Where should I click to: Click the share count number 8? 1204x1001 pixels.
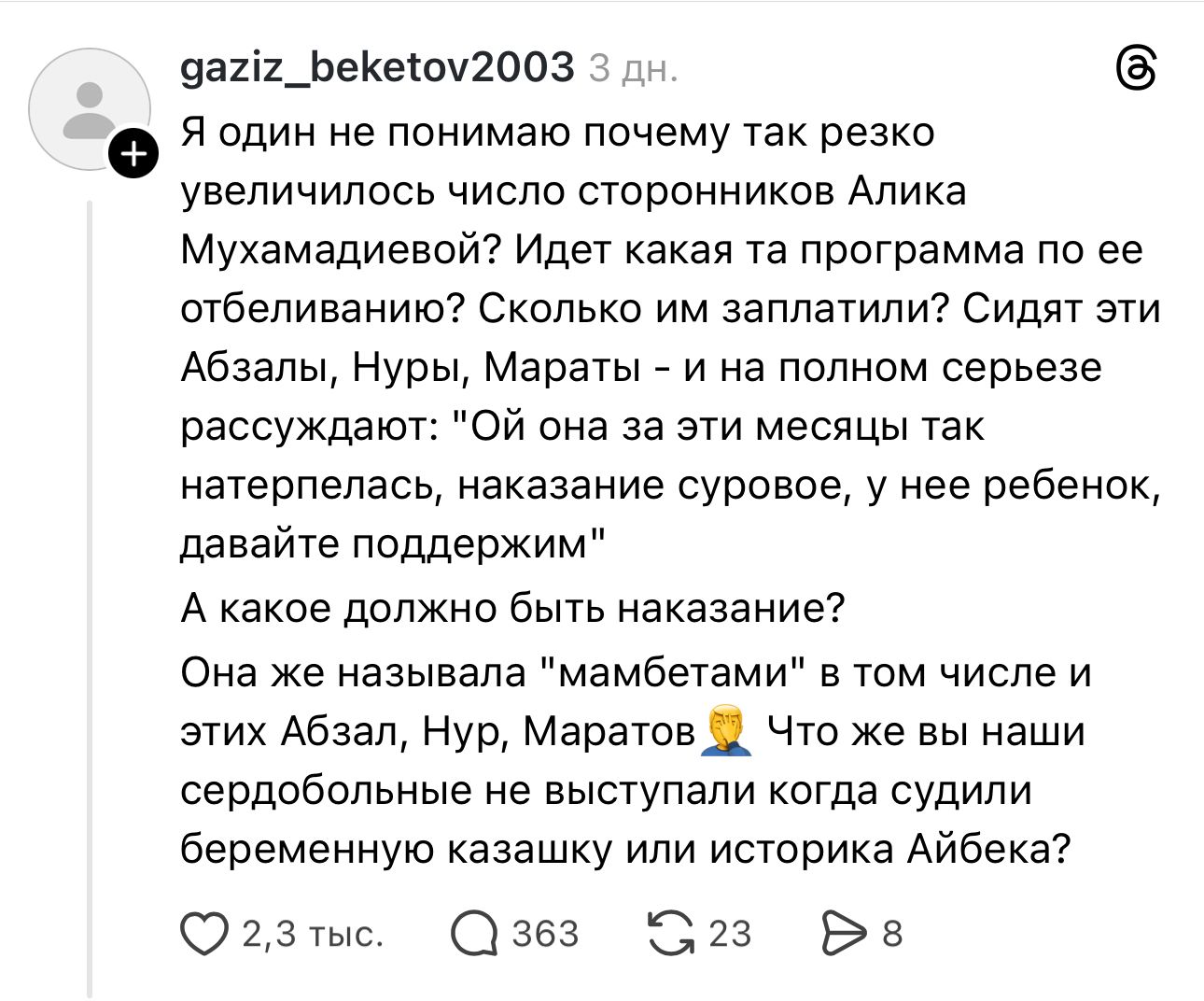point(892,935)
